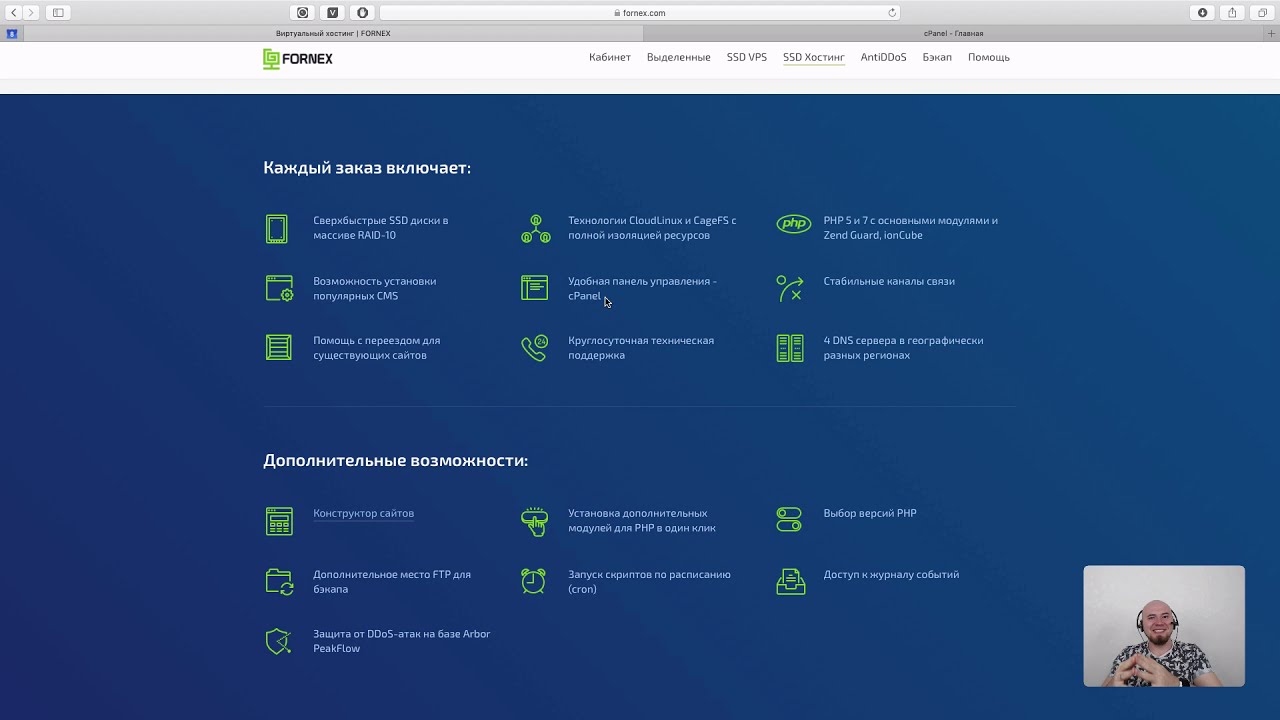Image resolution: width=1280 pixels, height=720 pixels.
Task: Open the SSD VPS menu item
Action: (747, 57)
